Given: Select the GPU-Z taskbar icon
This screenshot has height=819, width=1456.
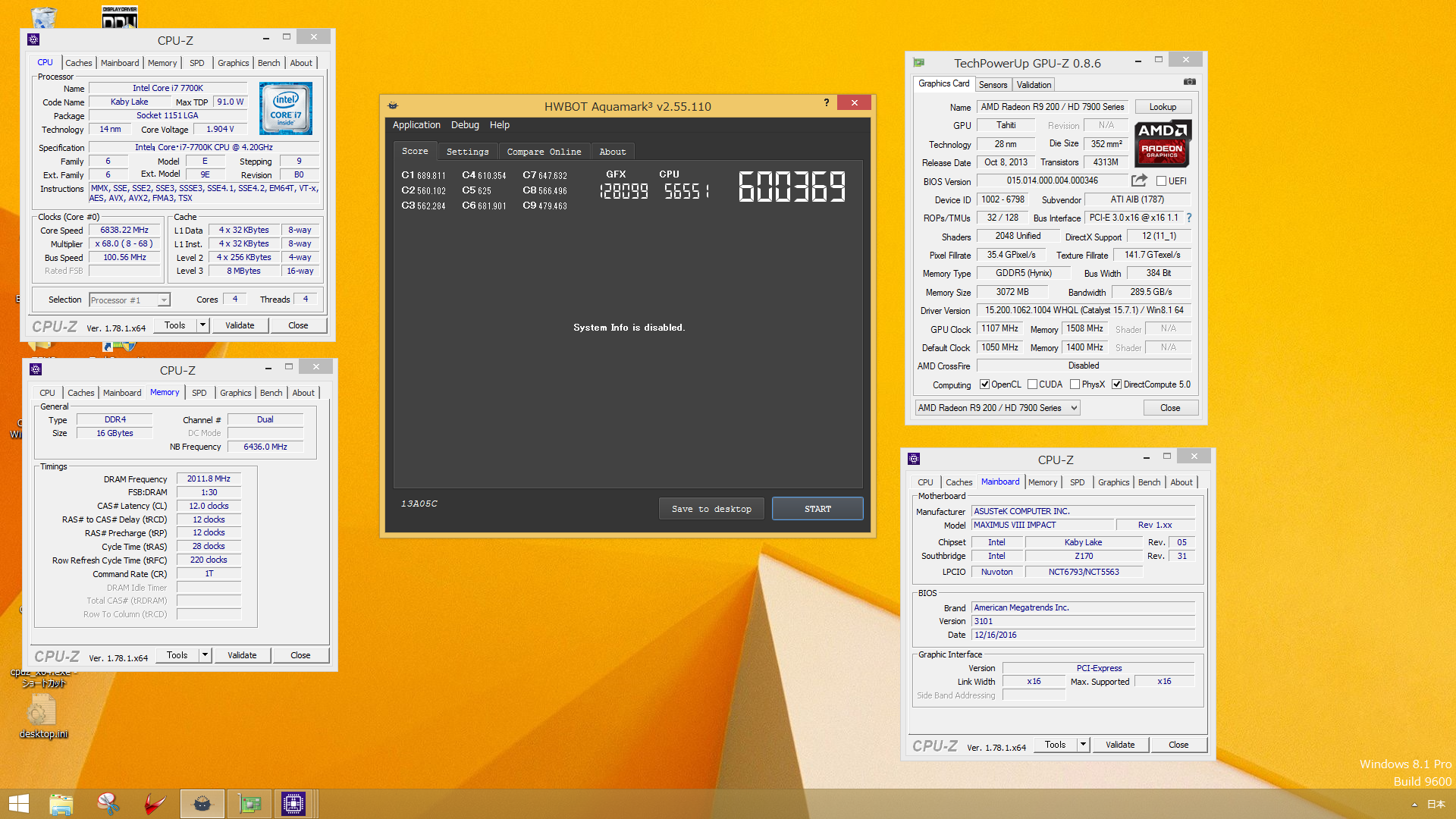Looking at the screenshot, I should click(249, 804).
